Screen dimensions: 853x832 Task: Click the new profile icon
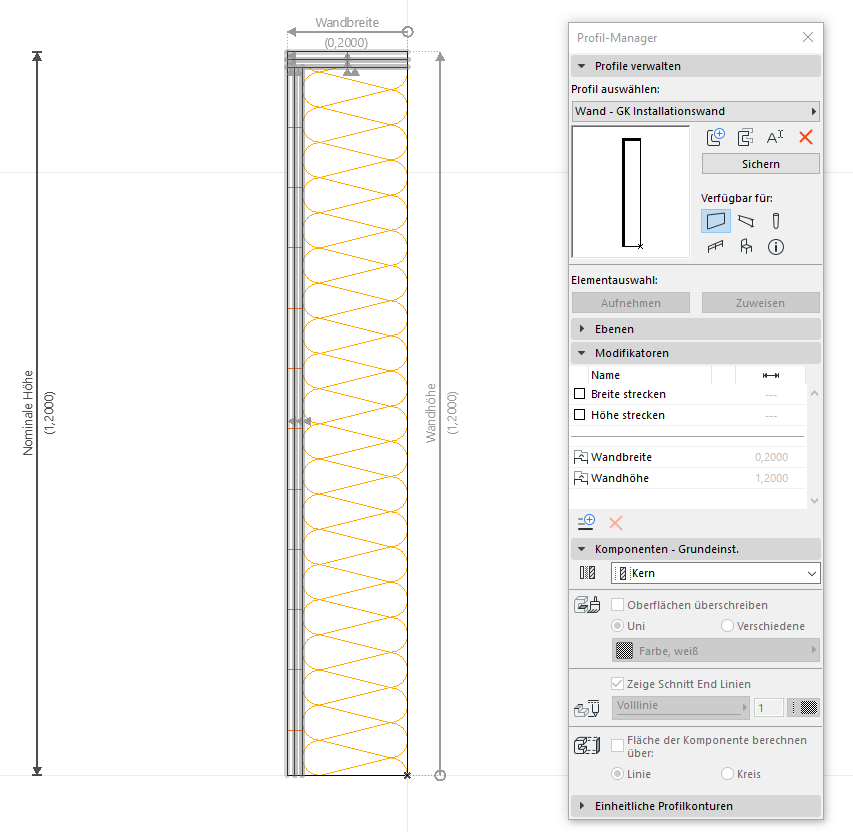pos(715,138)
